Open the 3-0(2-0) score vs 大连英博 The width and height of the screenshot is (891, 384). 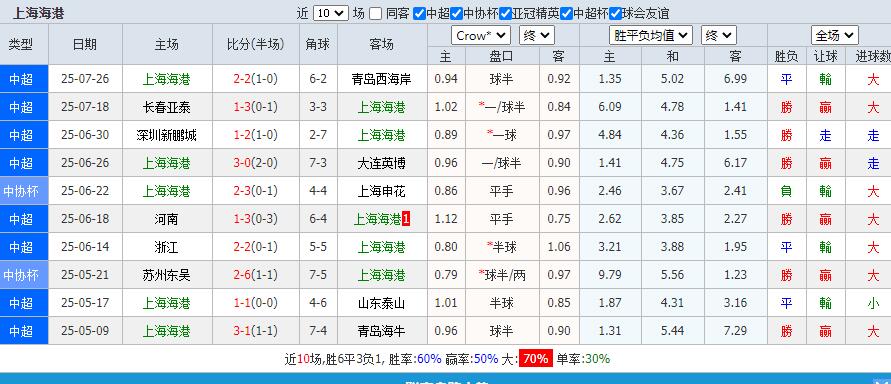256,163
